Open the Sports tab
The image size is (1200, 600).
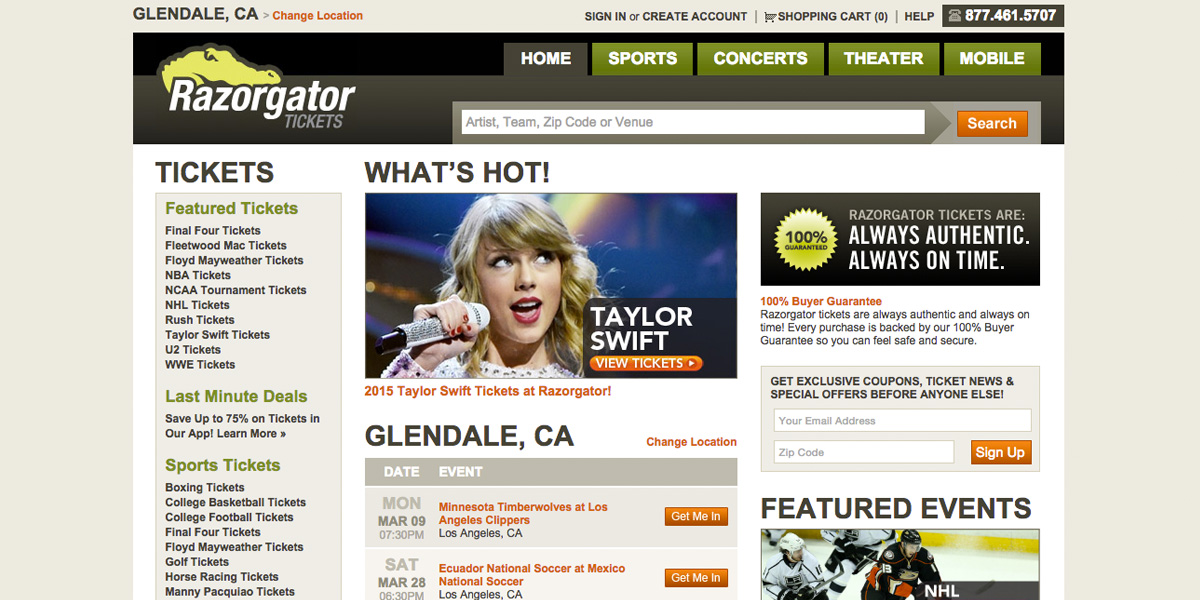pos(642,59)
